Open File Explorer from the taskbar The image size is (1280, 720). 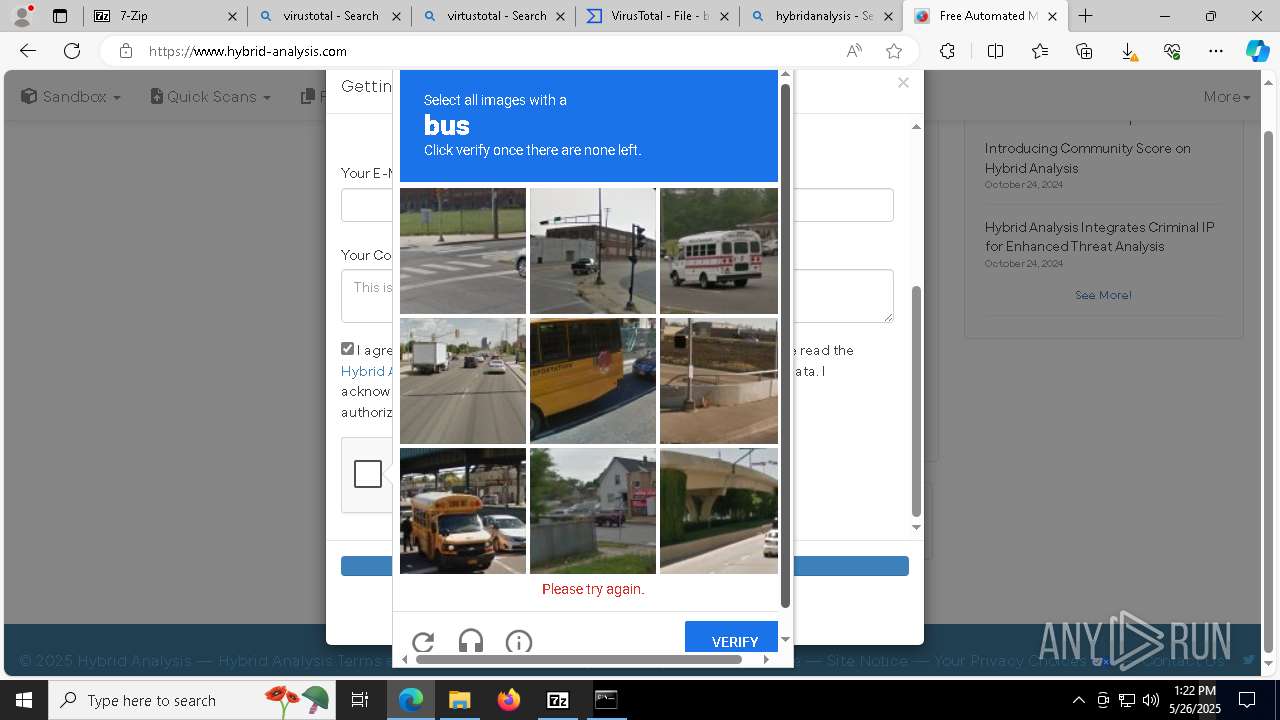(x=459, y=700)
